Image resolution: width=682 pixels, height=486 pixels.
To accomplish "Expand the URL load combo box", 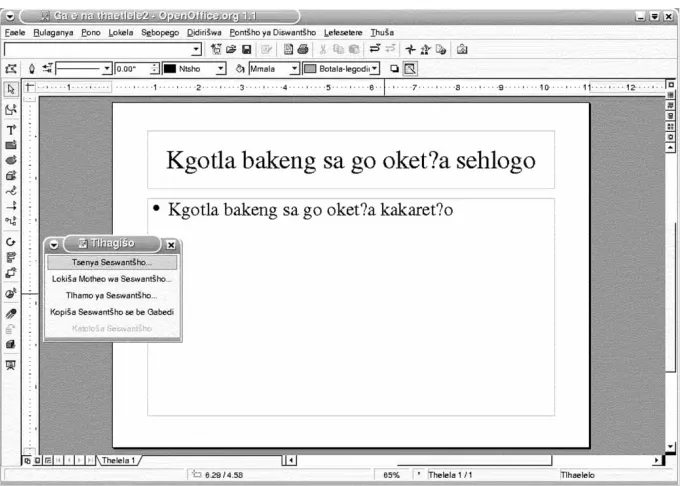I will [x=196, y=49].
